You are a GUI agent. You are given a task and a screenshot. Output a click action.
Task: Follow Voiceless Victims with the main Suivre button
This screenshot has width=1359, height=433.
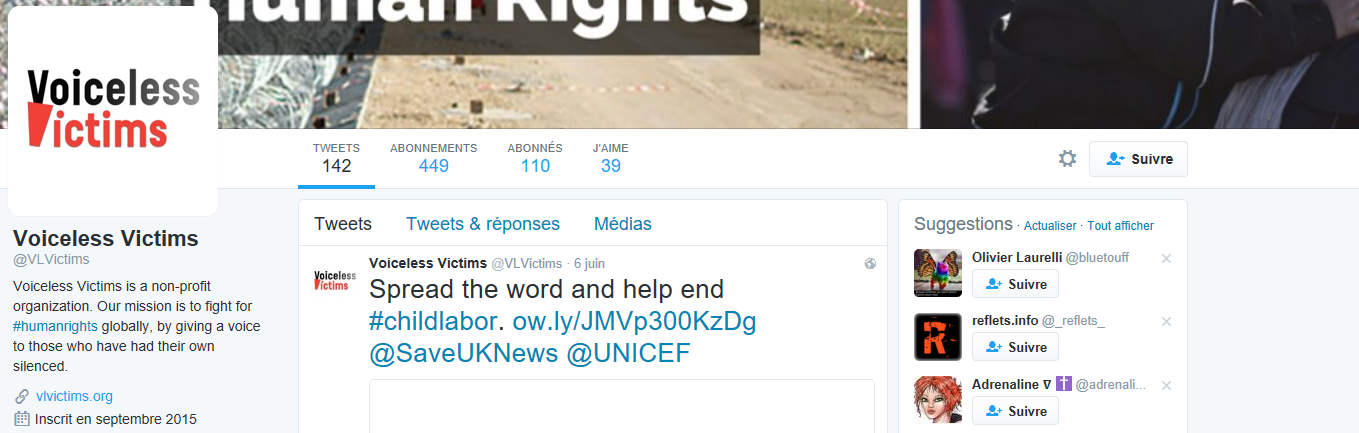[x=1138, y=159]
